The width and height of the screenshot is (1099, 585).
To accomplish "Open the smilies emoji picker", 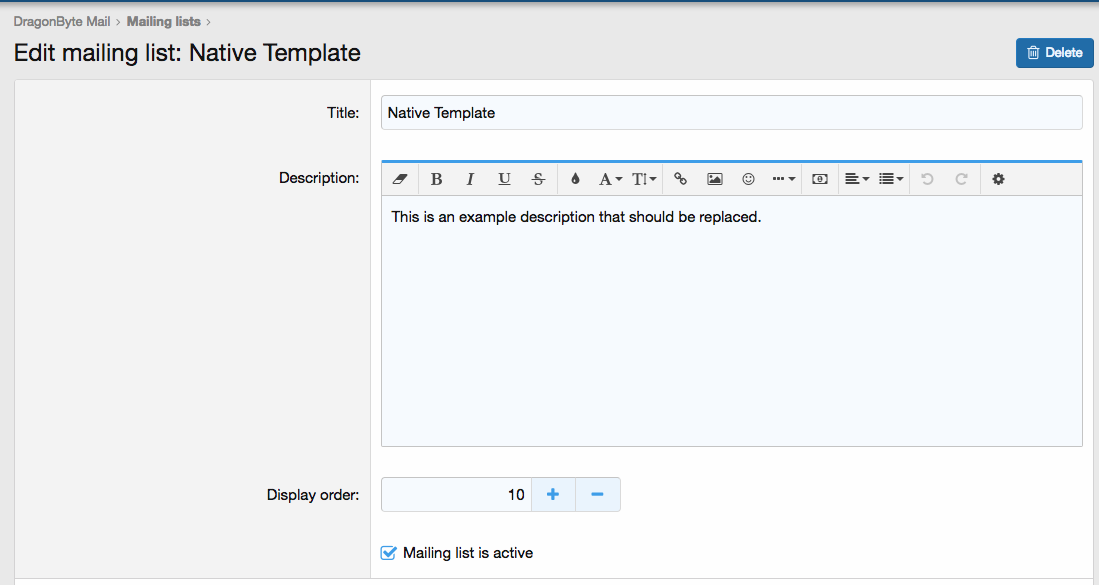I will [748, 179].
